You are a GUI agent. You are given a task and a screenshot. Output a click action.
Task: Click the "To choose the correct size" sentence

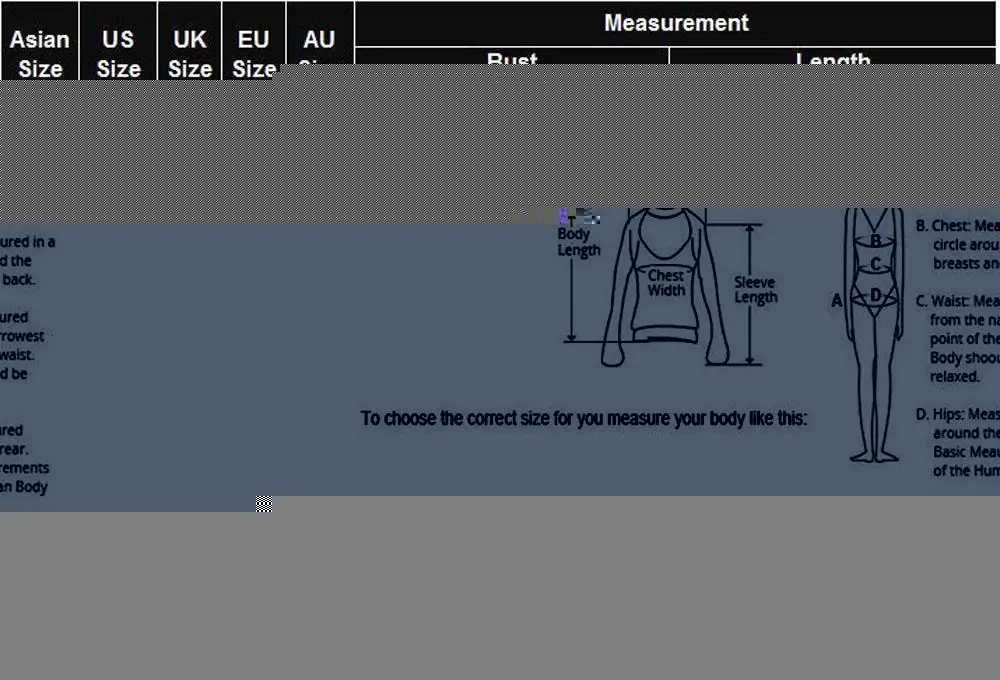pyautogui.click(x=584, y=418)
